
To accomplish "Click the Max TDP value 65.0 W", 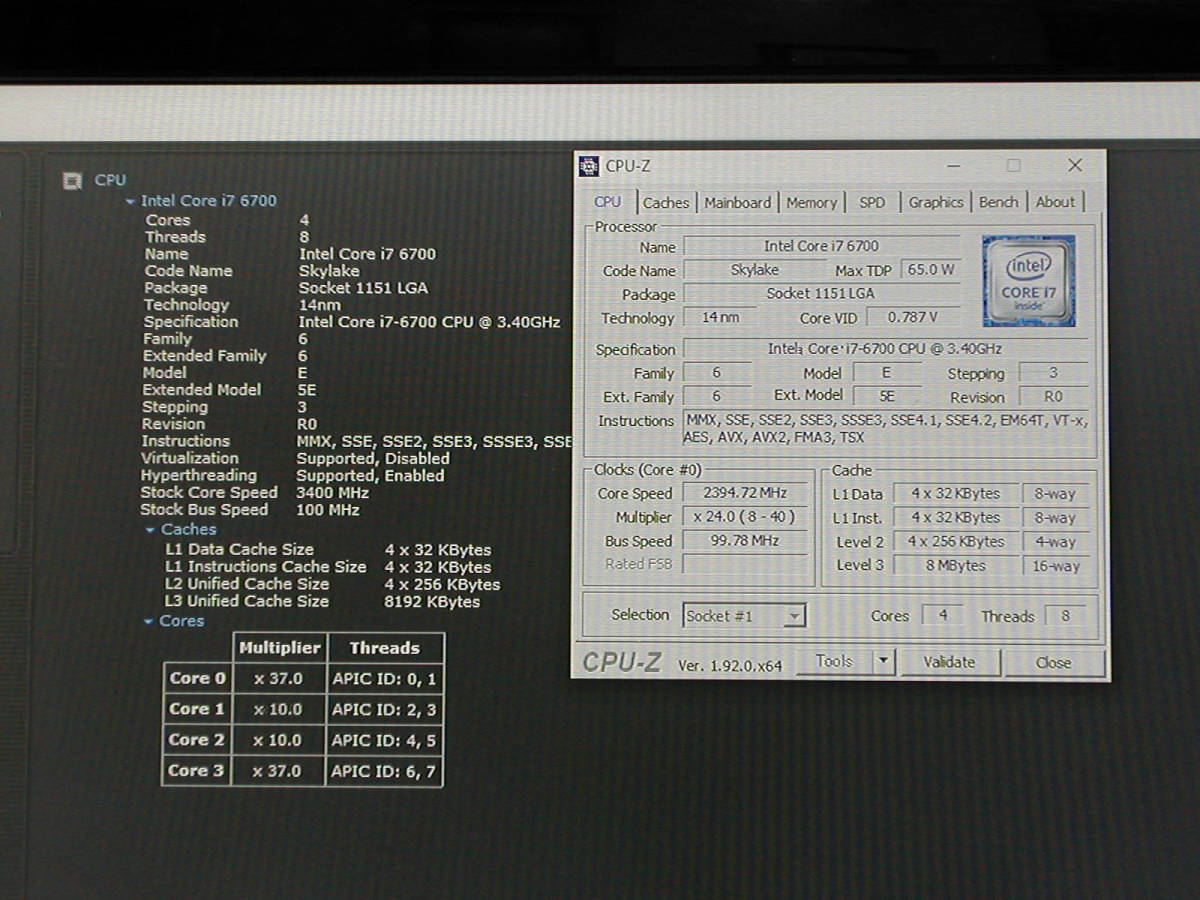I will [930, 270].
